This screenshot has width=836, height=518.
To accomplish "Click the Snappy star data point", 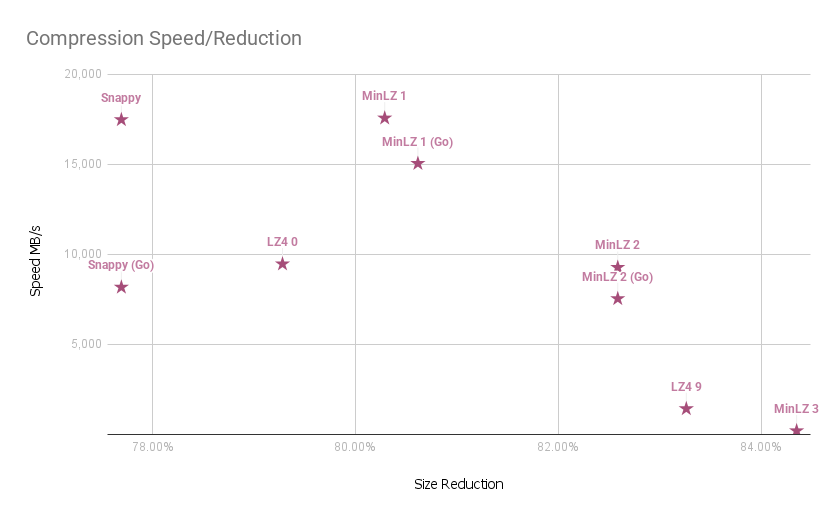I will pos(121,119).
